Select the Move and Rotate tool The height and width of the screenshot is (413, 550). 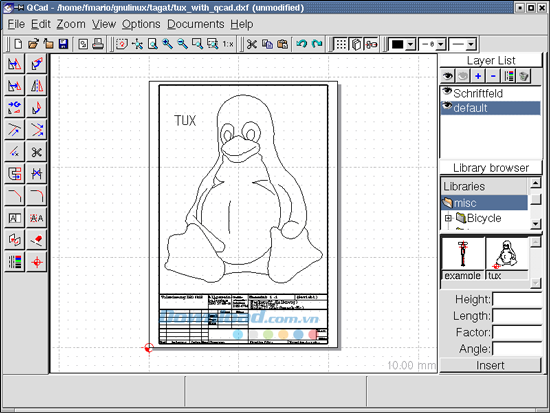tap(14, 107)
